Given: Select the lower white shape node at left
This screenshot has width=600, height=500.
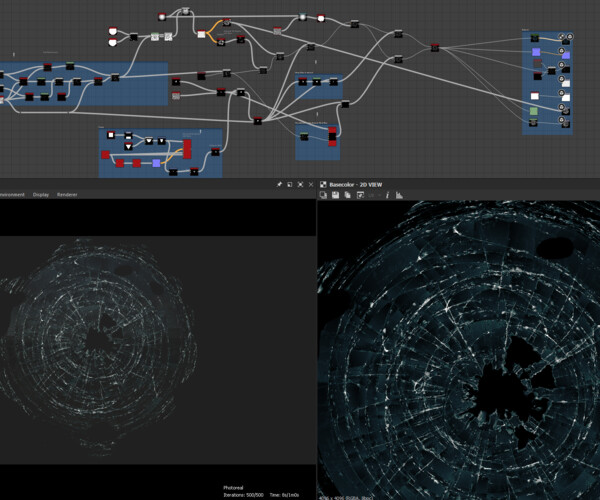Looking at the screenshot, I should pos(112,42).
